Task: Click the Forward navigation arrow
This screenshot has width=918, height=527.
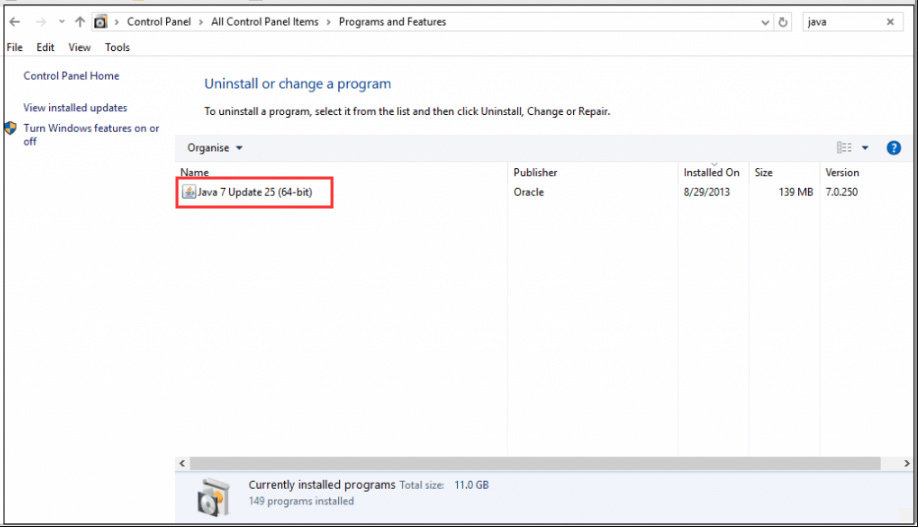Action: click(x=40, y=22)
